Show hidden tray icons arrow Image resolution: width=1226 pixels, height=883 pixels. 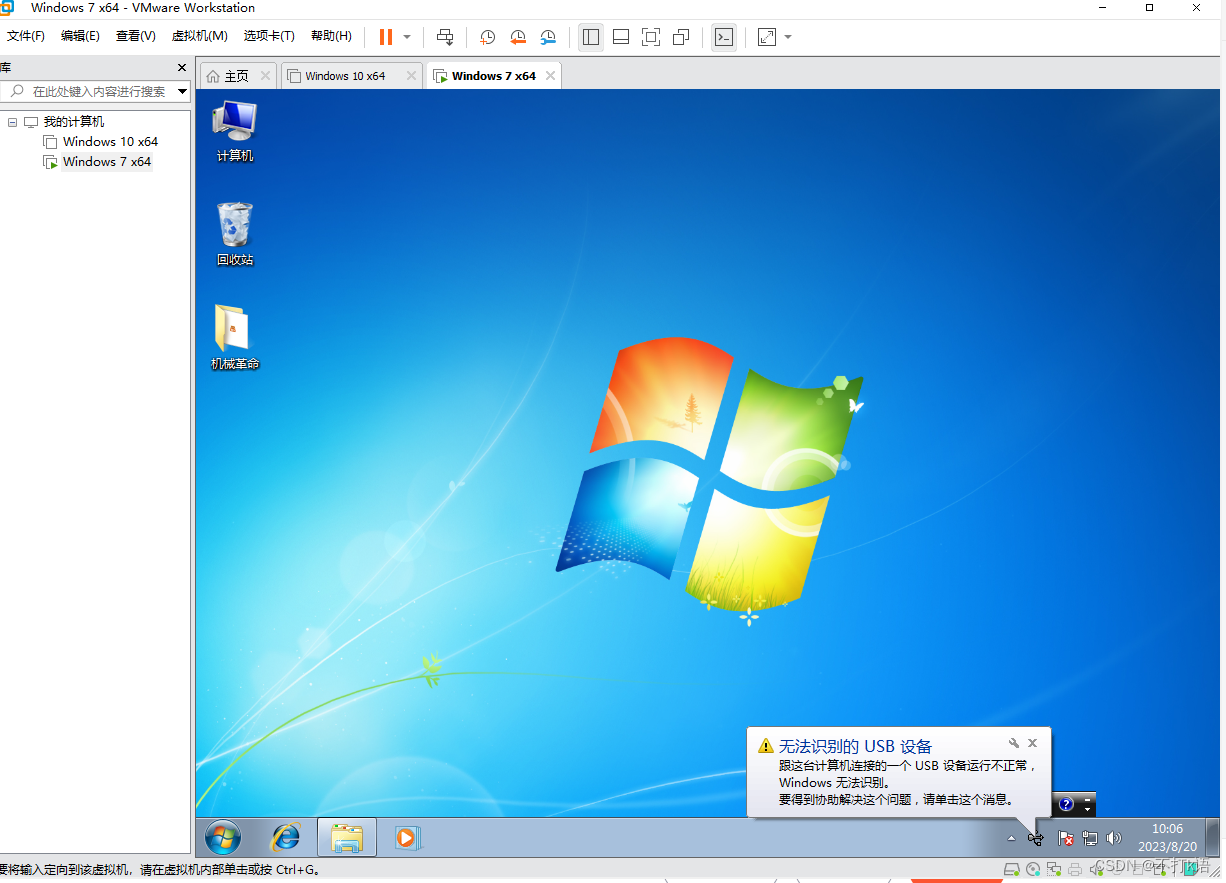(1011, 838)
